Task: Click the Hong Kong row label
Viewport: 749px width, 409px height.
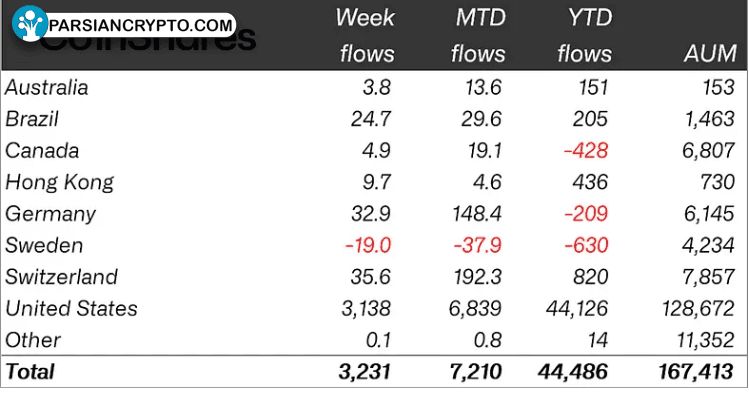Action: pyautogui.click(x=60, y=183)
